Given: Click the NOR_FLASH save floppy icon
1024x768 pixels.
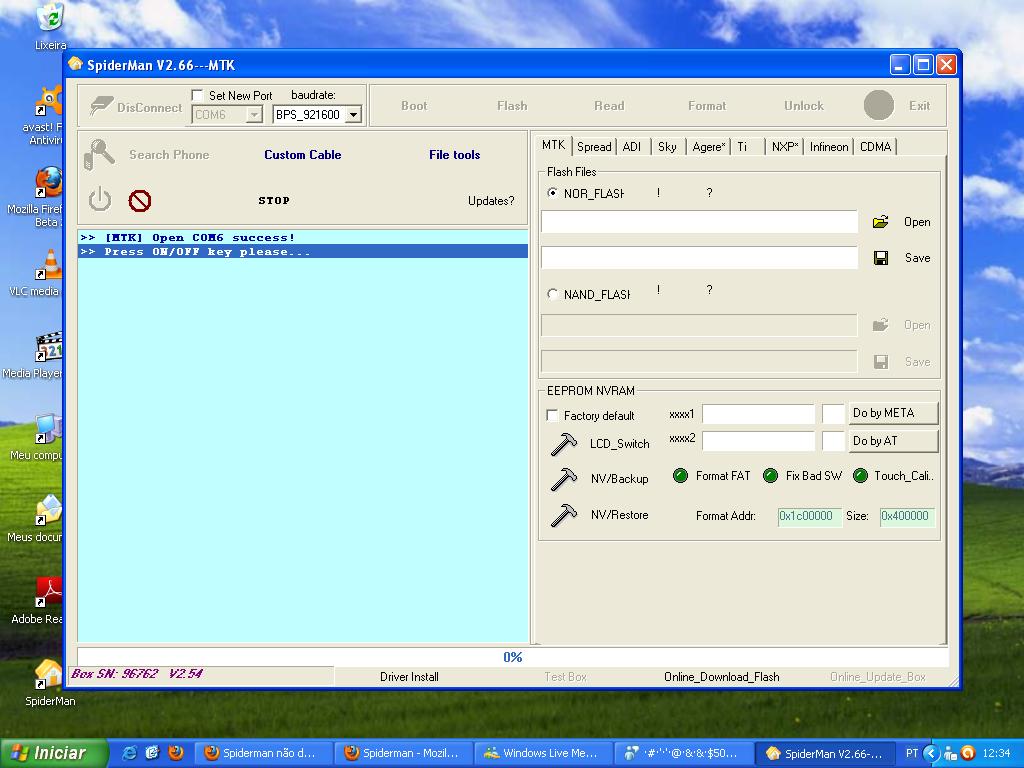Looking at the screenshot, I should tap(881, 258).
